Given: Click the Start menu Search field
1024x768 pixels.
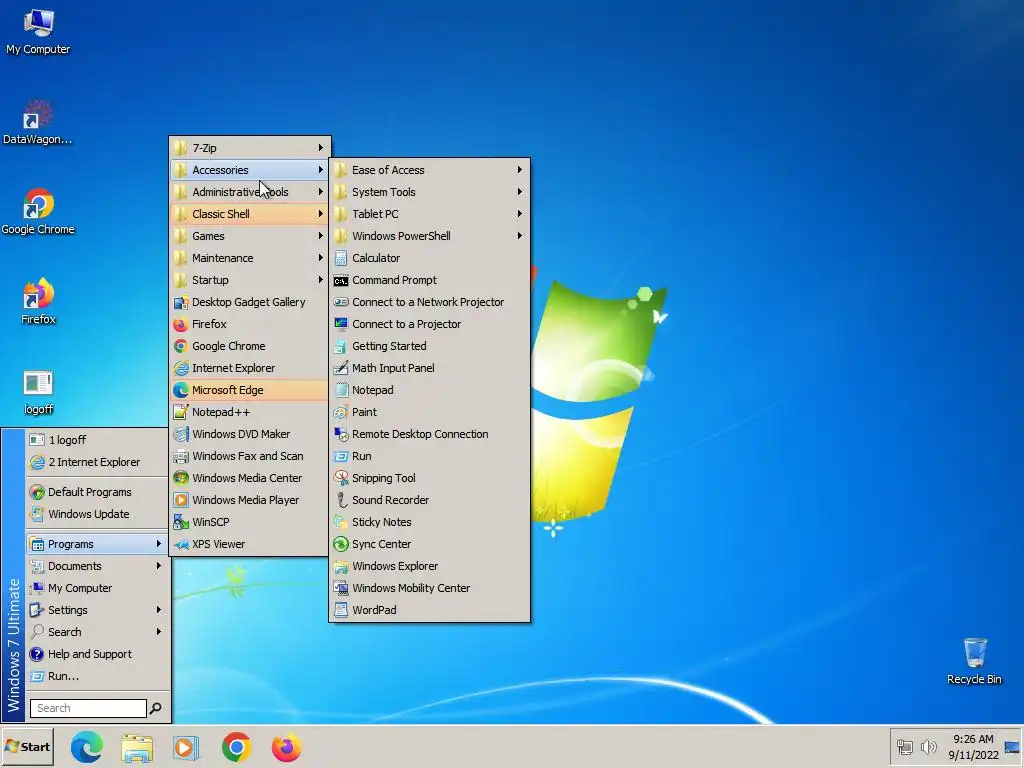Looking at the screenshot, I should (x=88, y=708).
